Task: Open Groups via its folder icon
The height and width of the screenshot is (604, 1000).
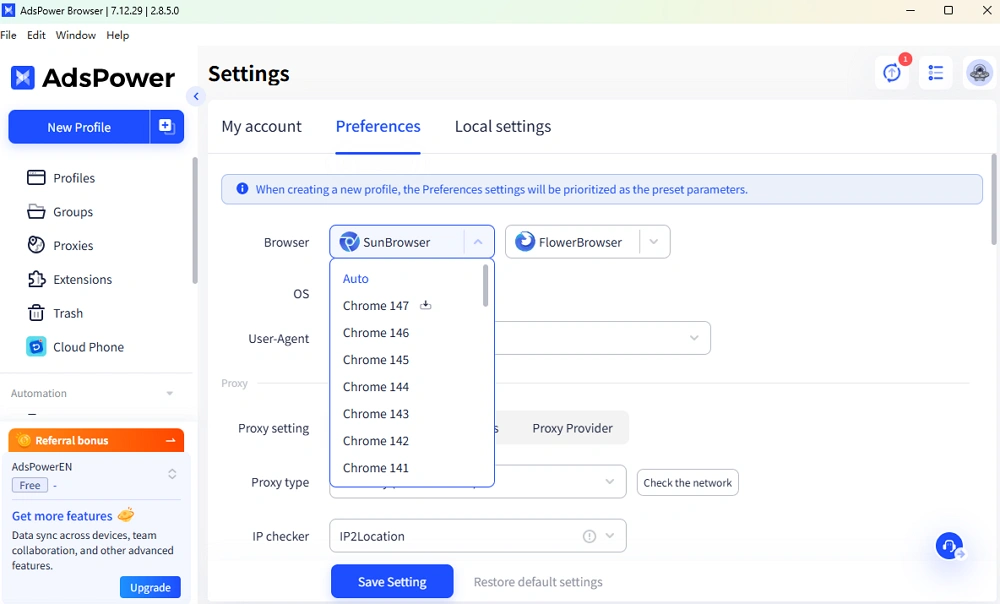Action: point(36,211)
